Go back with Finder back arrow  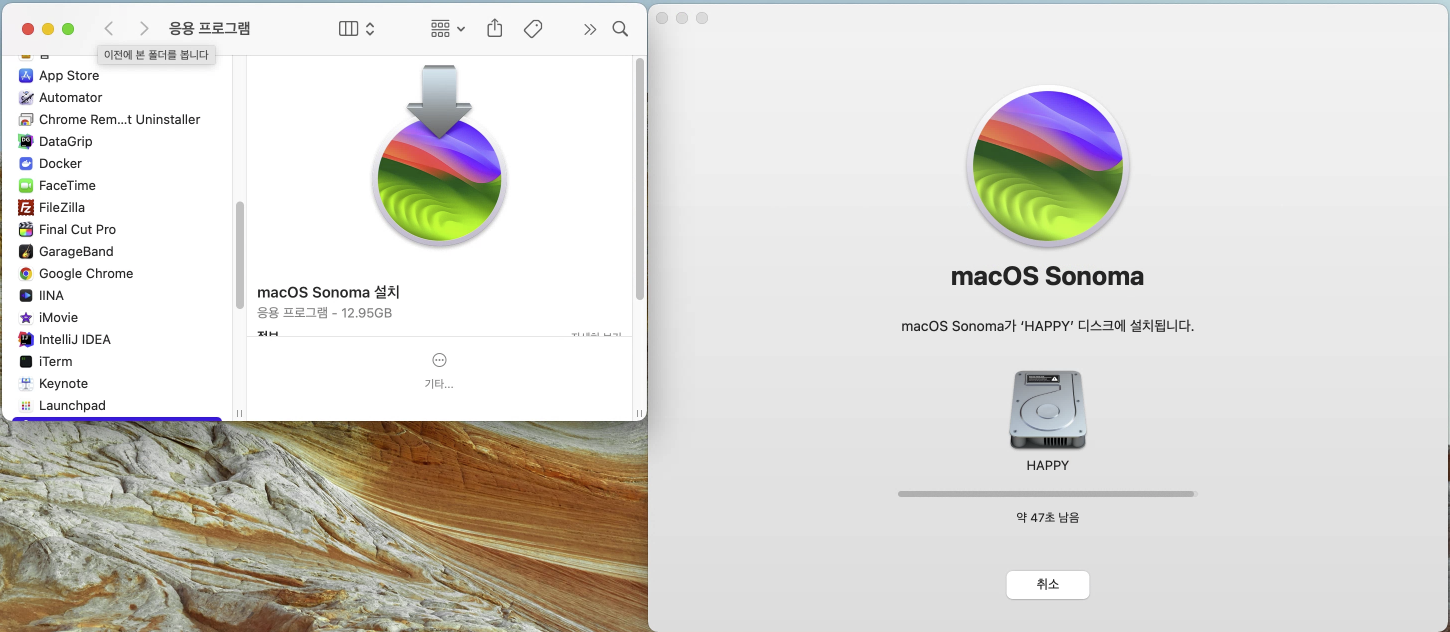(109, 29)
